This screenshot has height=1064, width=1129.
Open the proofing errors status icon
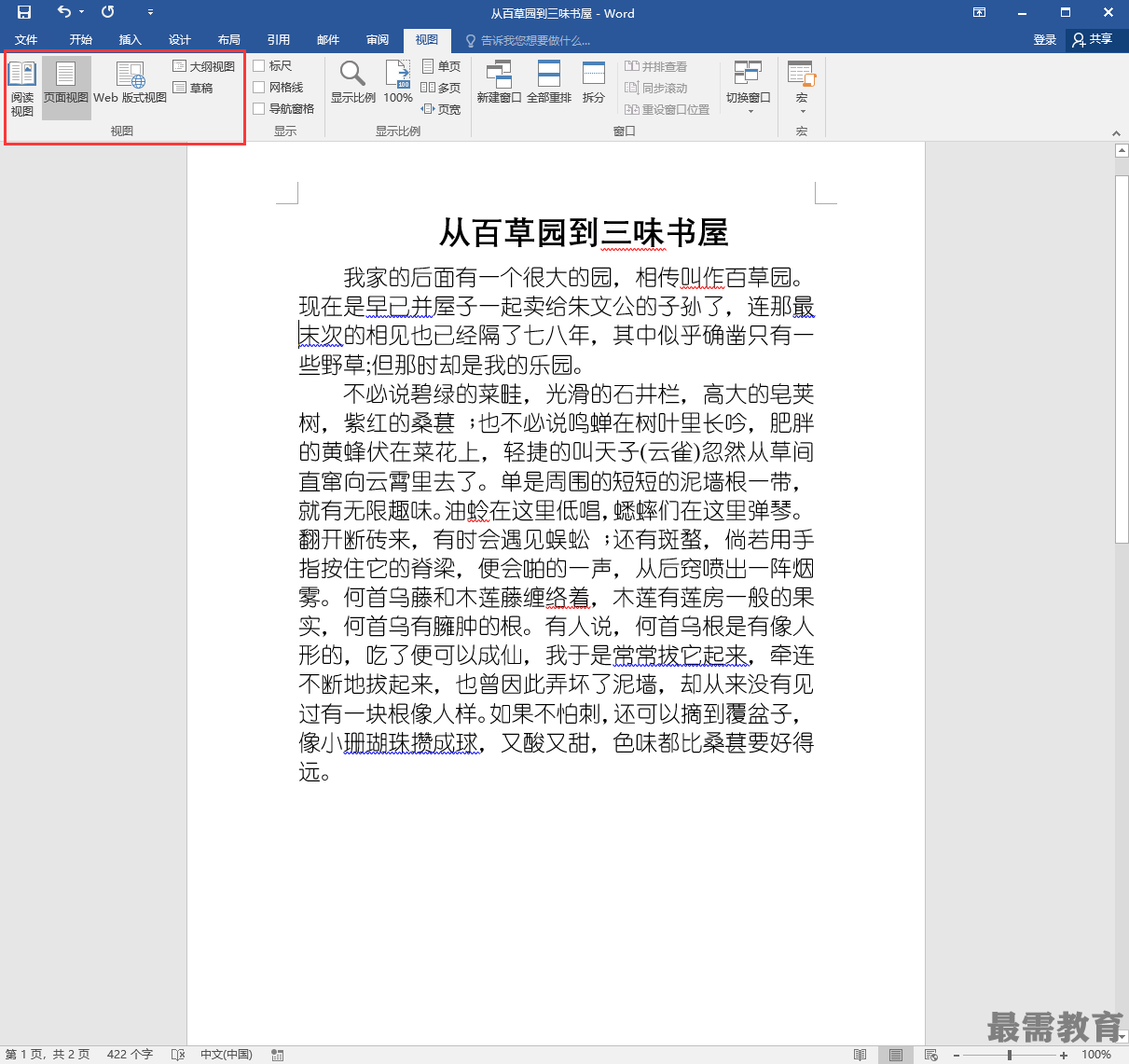pos(178,1055)
